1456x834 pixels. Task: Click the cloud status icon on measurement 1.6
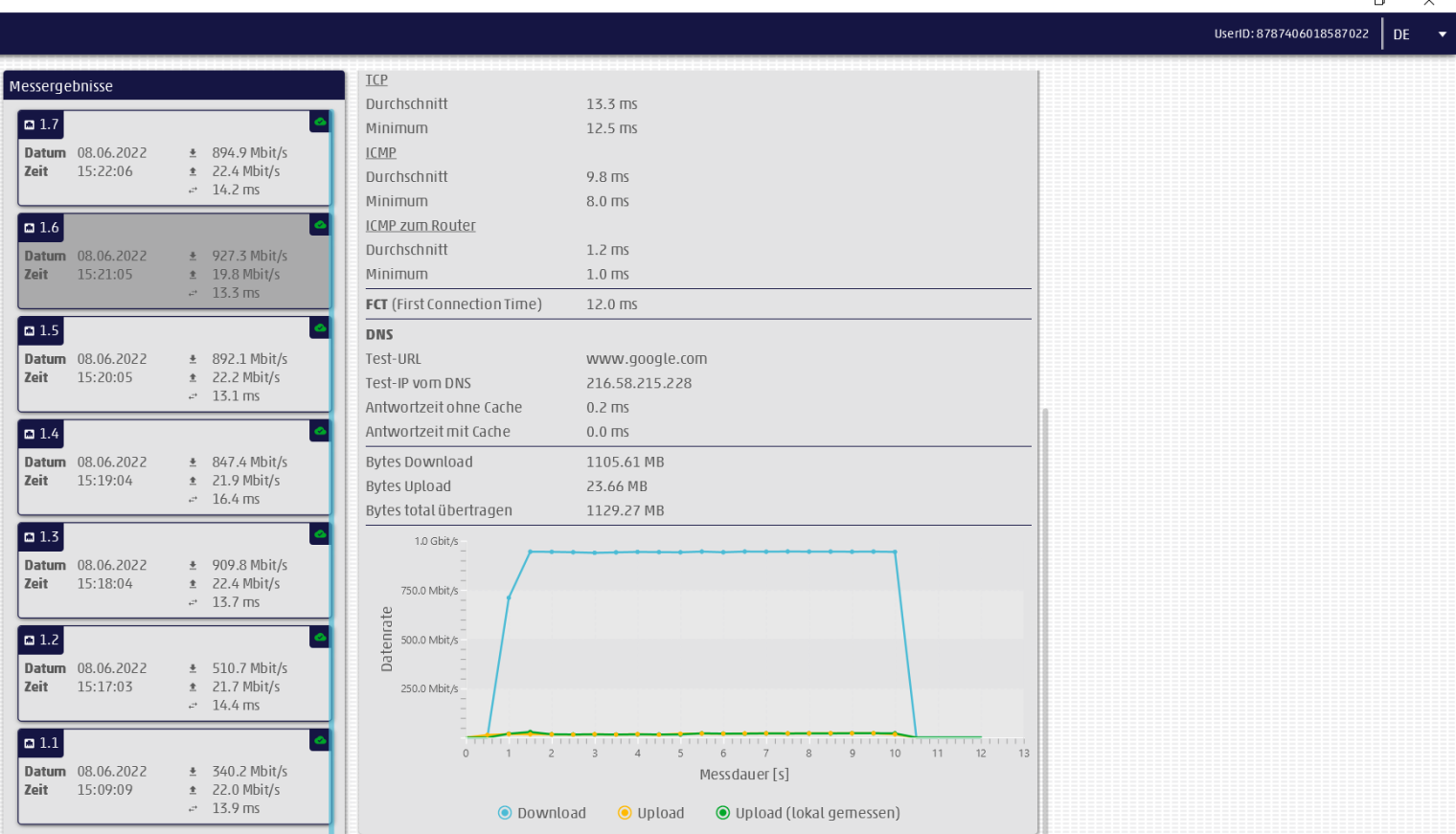[320, 226]
